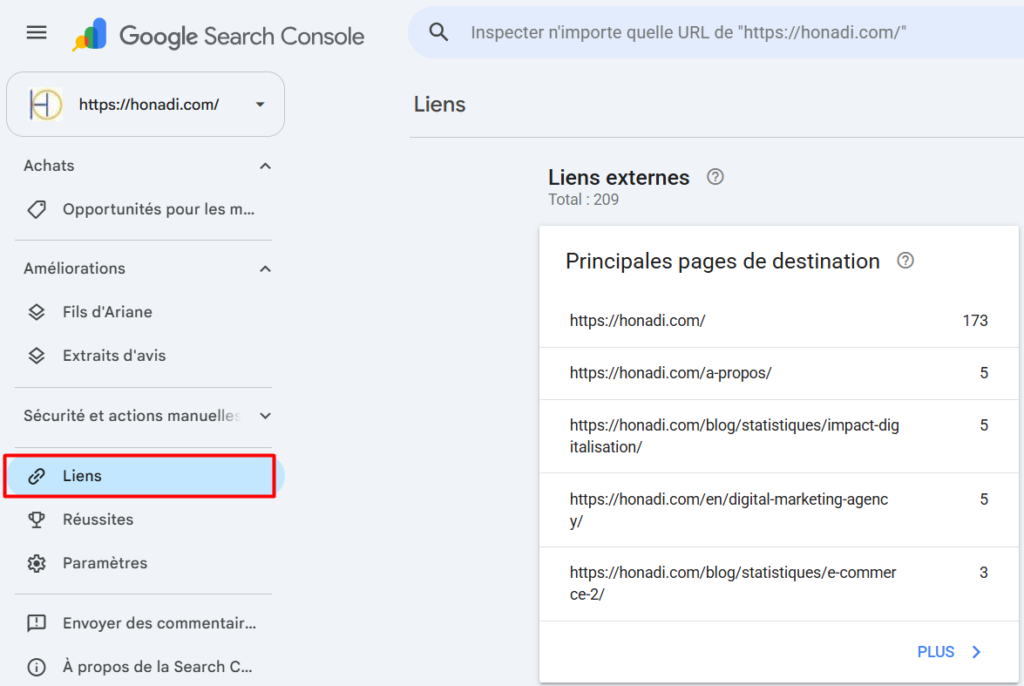
Task: Click the Paramètres gear icon
Action: (37, 563)
